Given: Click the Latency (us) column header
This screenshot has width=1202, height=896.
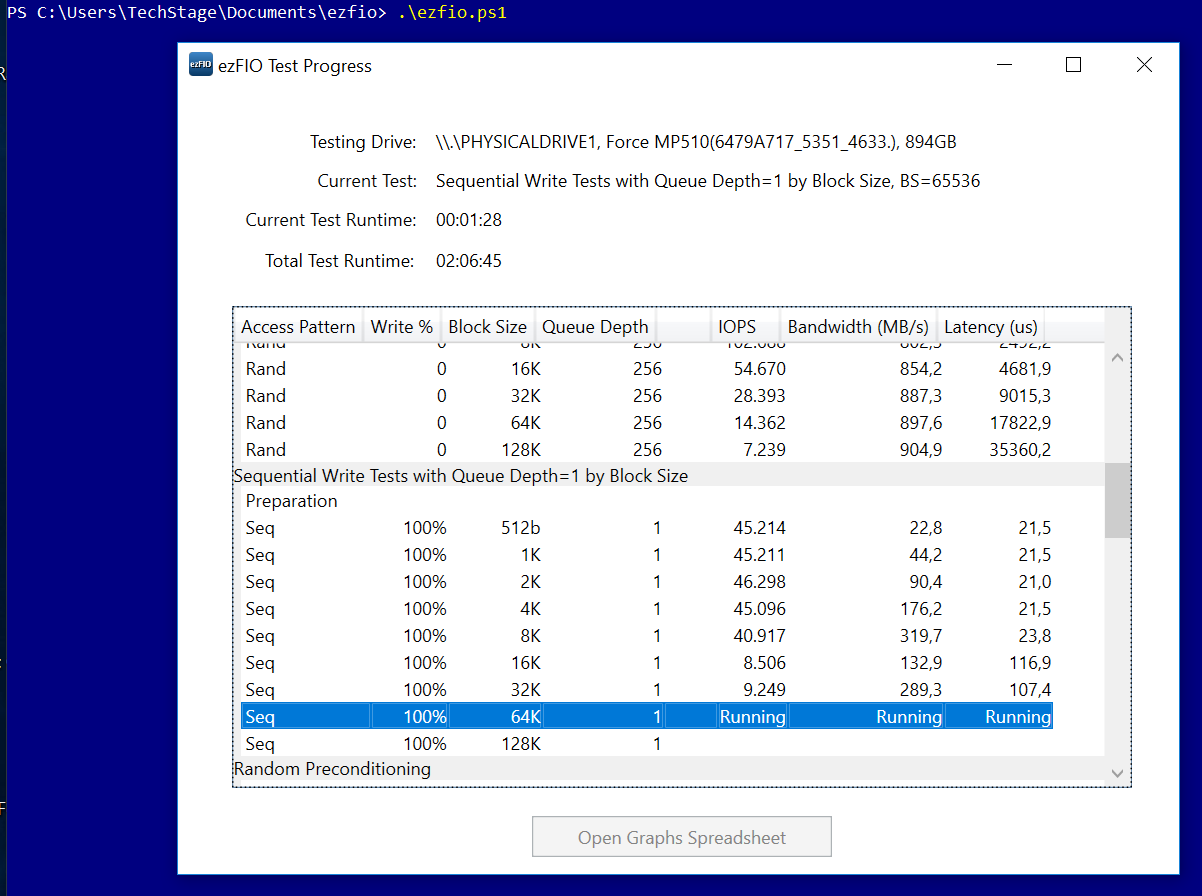Looking at the screenshot, I should (991, 327).
